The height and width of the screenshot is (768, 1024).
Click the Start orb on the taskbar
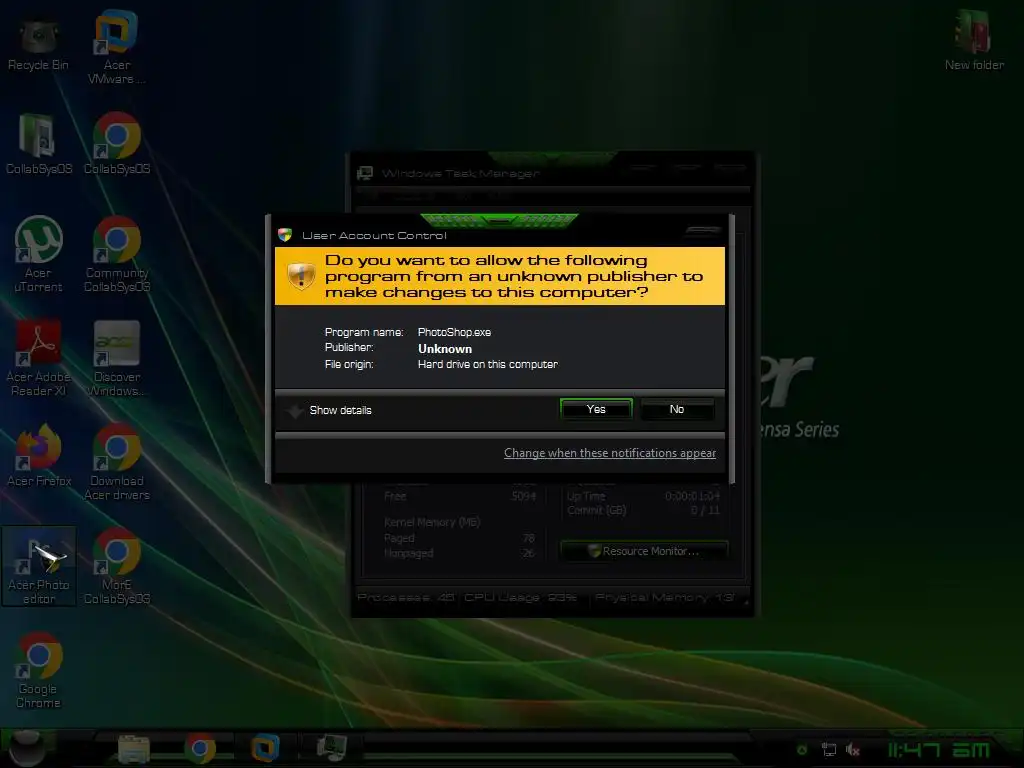26,748
